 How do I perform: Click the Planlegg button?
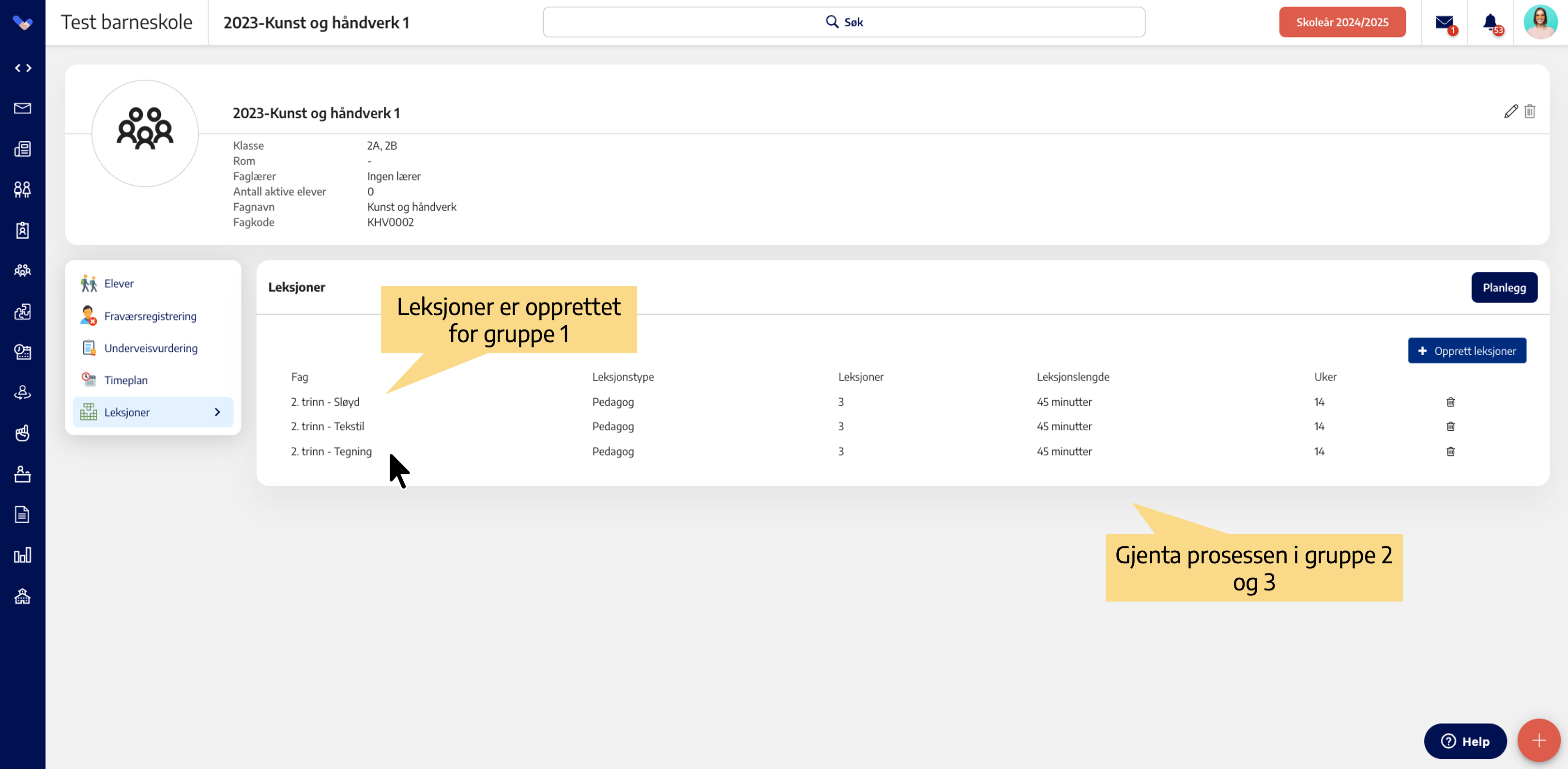click(x=1504, y=287)
